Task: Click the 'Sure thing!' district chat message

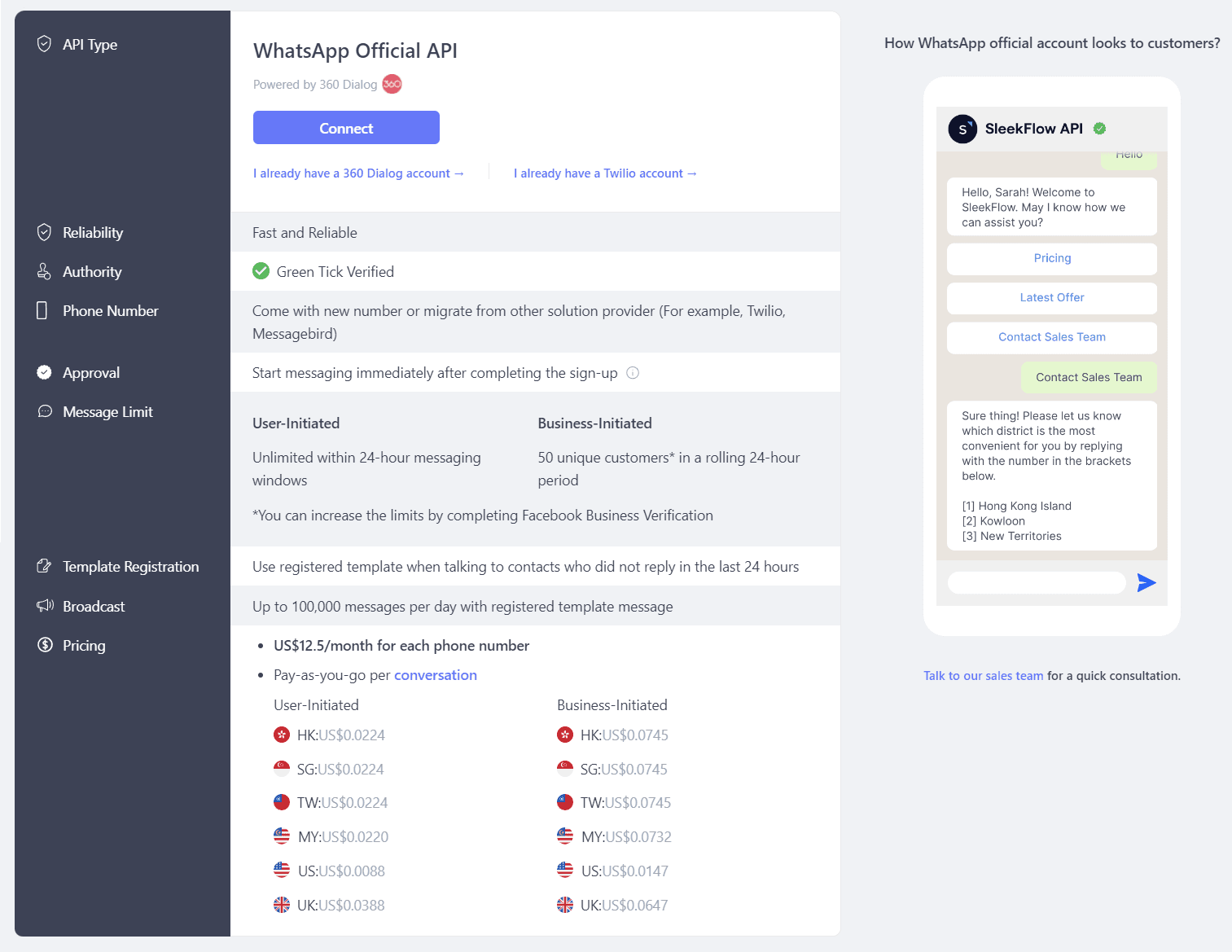Action: [1052, 476]
